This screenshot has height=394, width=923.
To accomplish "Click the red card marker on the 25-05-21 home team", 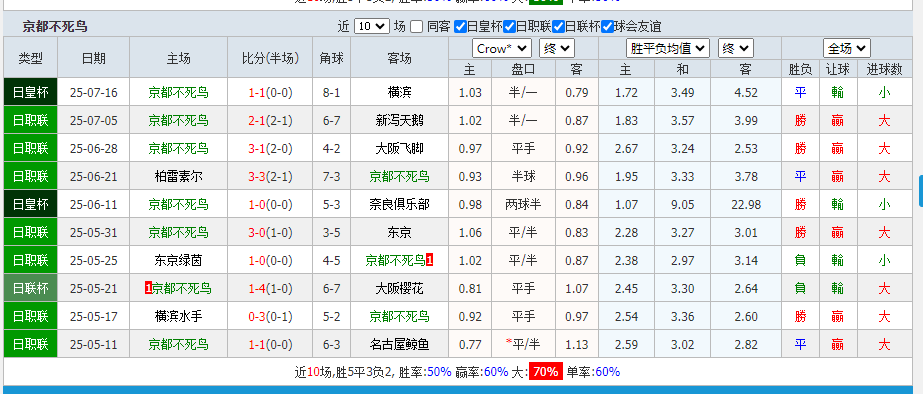I will [148, 288].
